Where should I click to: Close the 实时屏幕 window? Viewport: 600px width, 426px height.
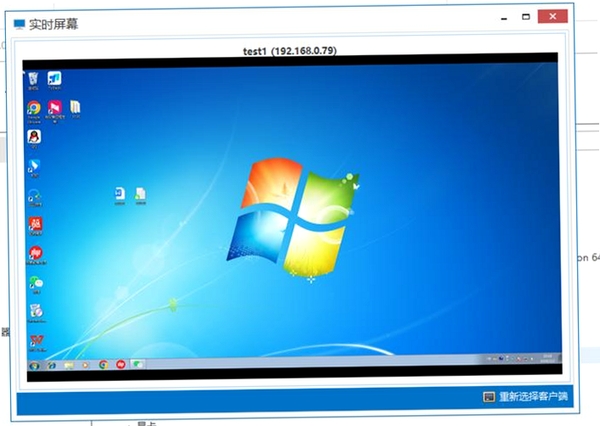tap(553, 16)
